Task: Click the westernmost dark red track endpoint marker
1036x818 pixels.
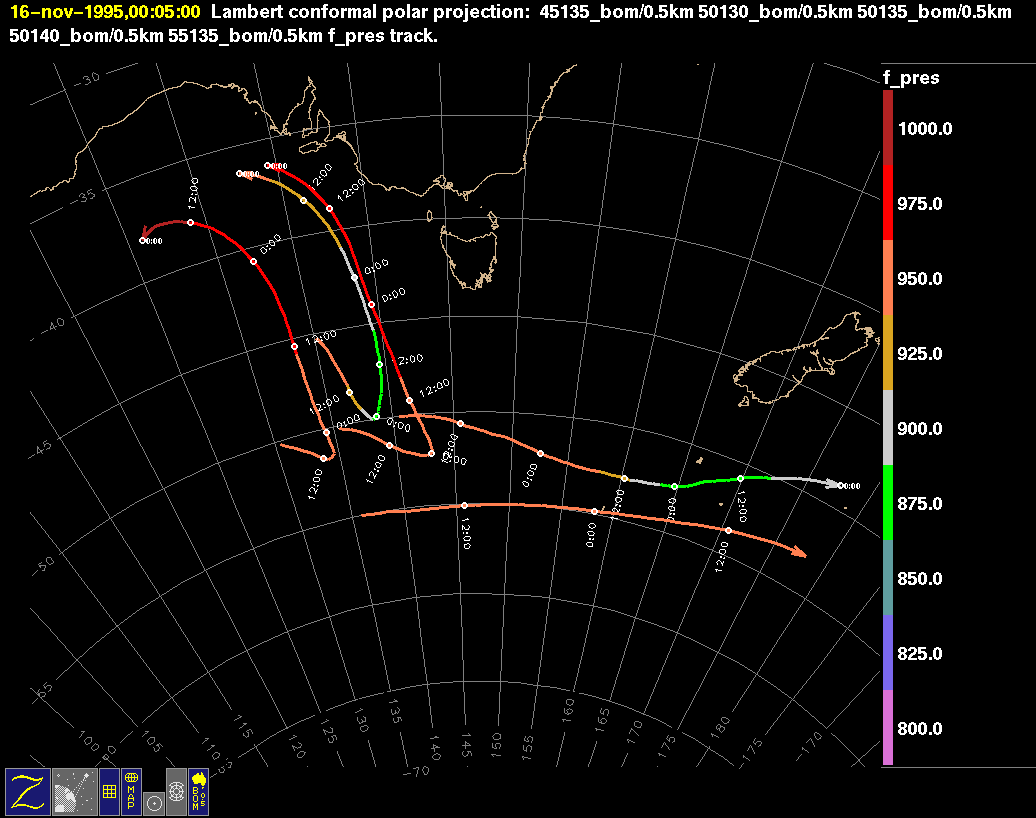Action: click(x=143, y=240)
